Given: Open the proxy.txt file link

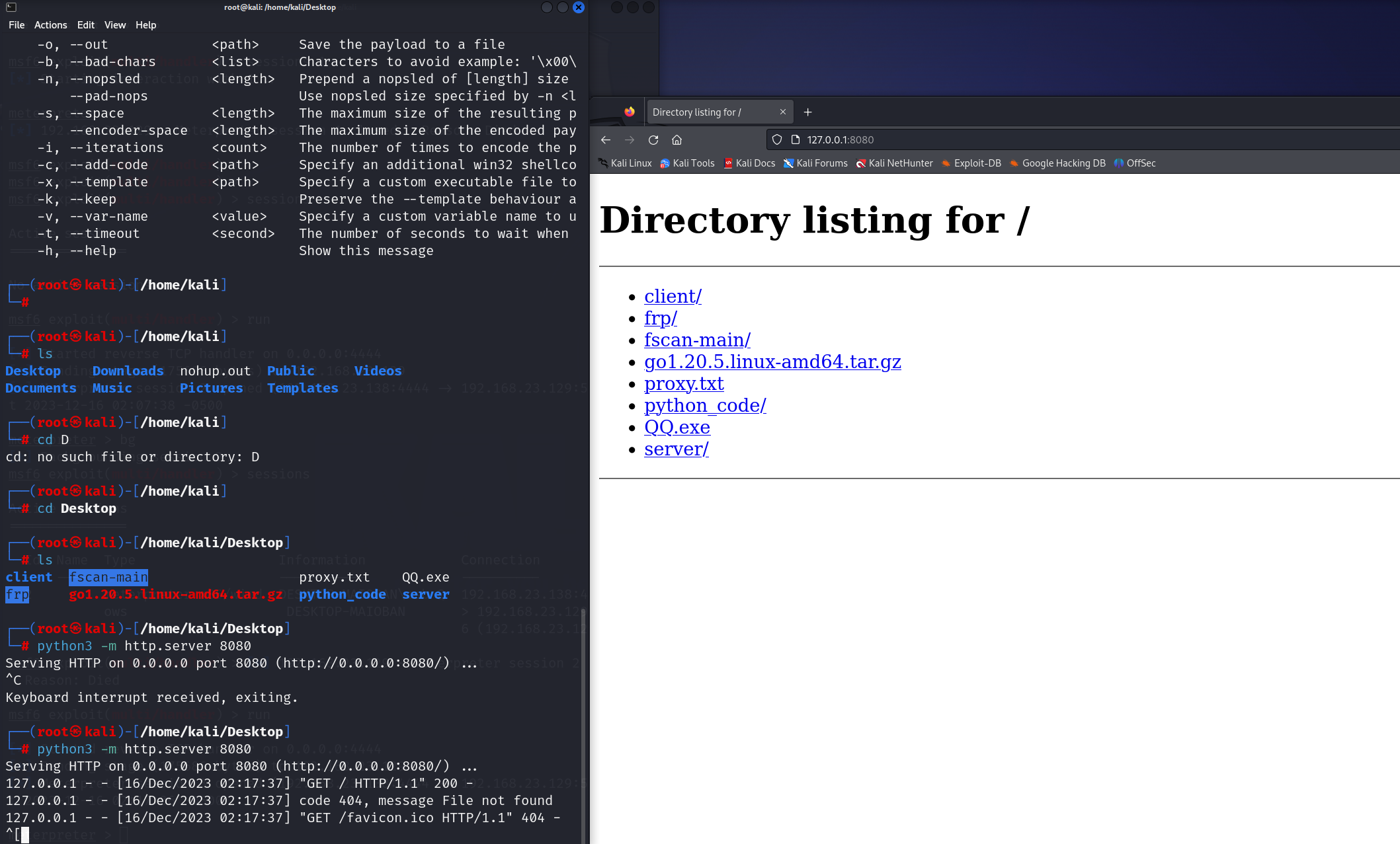Looking at the screenshot, I should coord(684,383).
